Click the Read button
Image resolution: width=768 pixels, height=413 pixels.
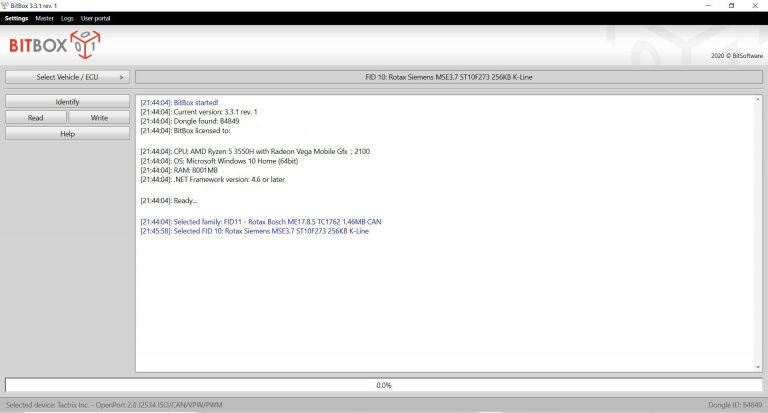point(36,118)
